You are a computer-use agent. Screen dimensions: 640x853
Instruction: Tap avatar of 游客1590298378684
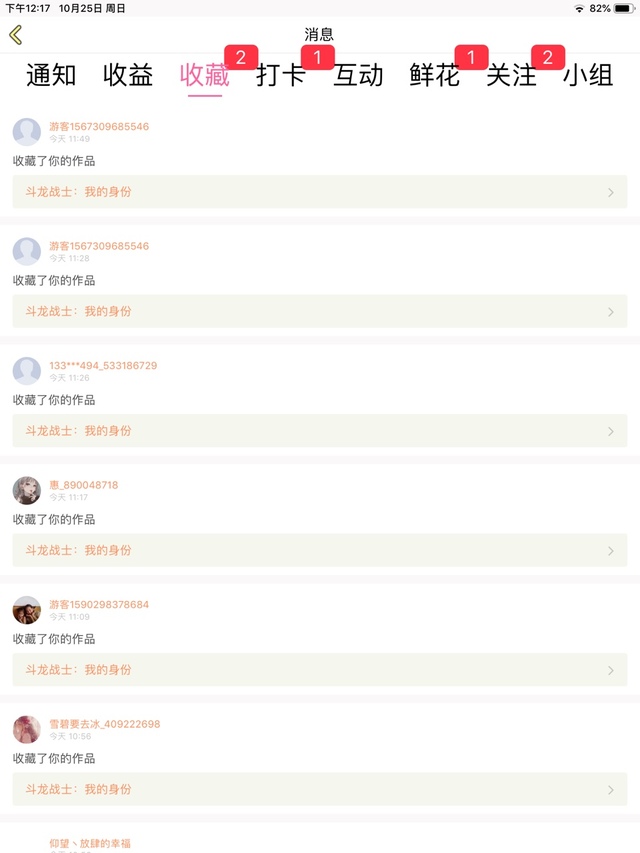tap(27, 610)
